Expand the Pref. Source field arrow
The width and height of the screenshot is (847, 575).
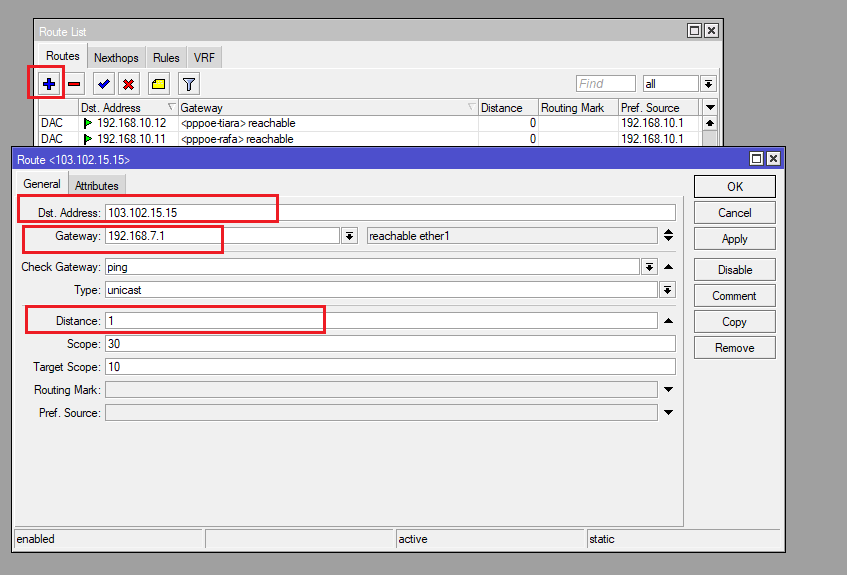click(x=668, y=413)
